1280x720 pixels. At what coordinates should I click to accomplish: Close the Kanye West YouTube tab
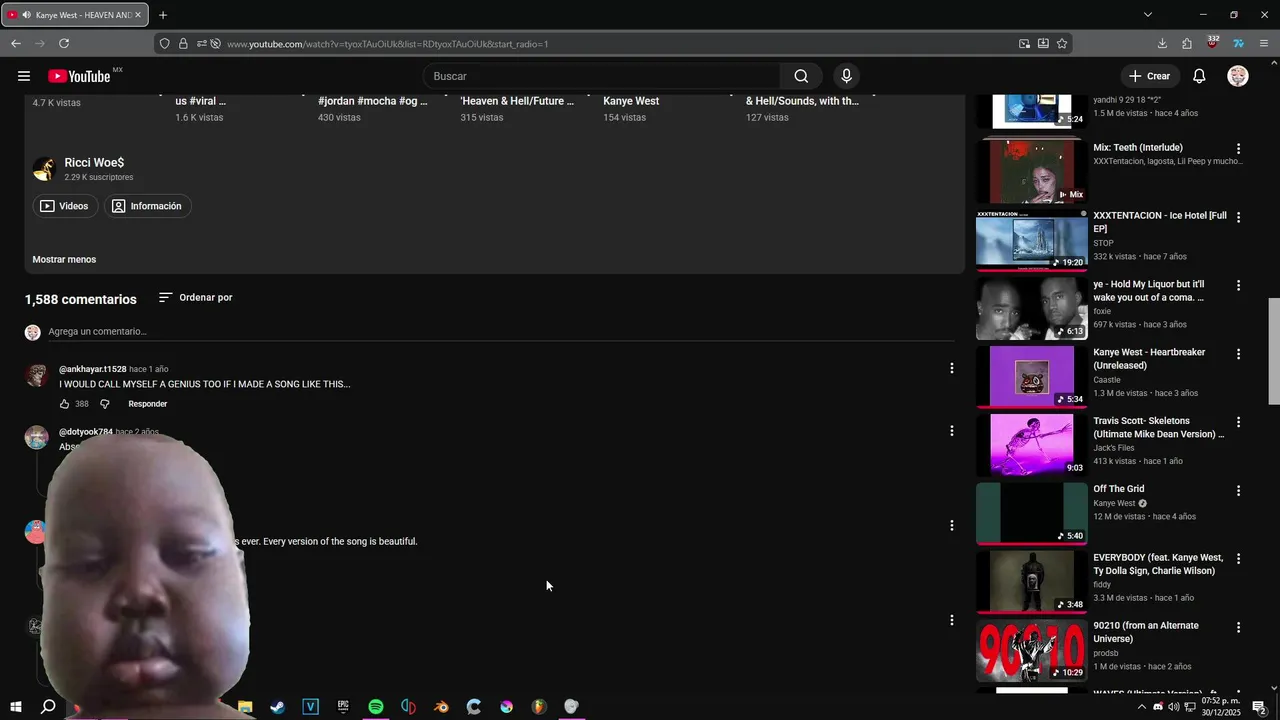[x=138, y=15]
